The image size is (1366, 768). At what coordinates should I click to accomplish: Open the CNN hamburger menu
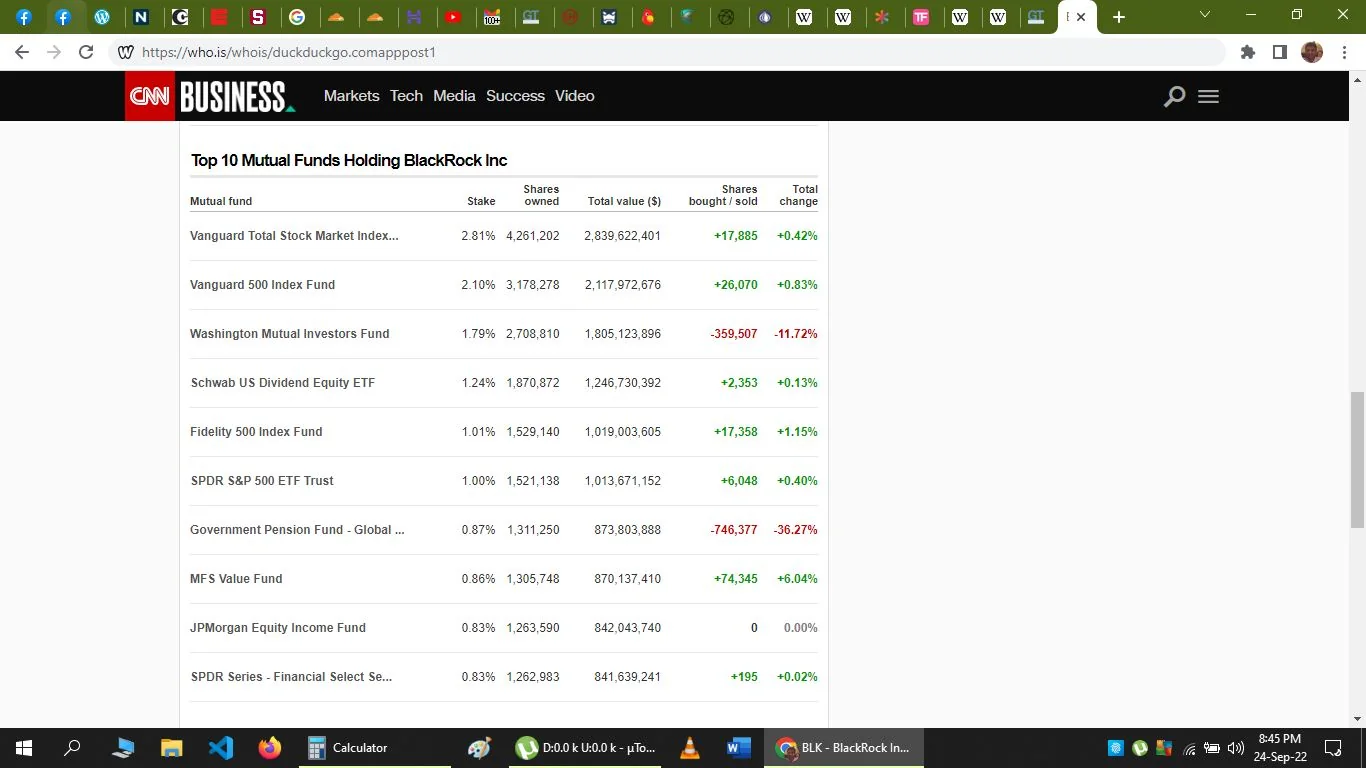[x=1208, y=96]
